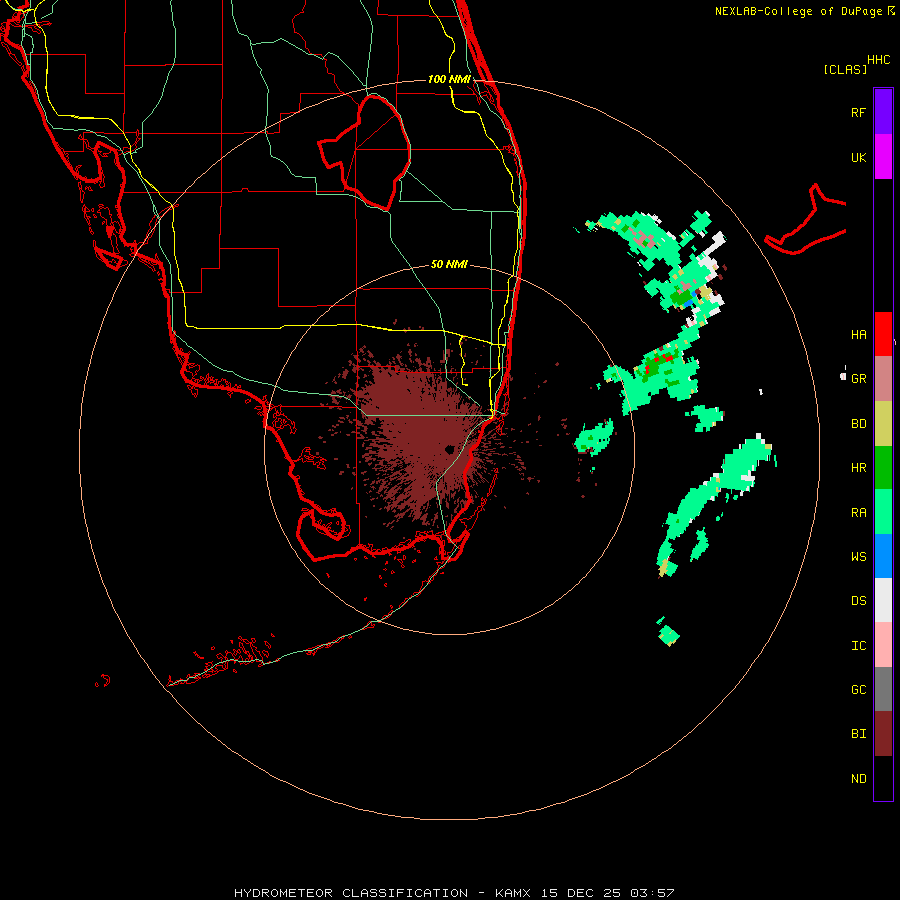Click the UK legend label
This screenshot has height=900, width=900.
pyautogui.click(x=858, y=157)
